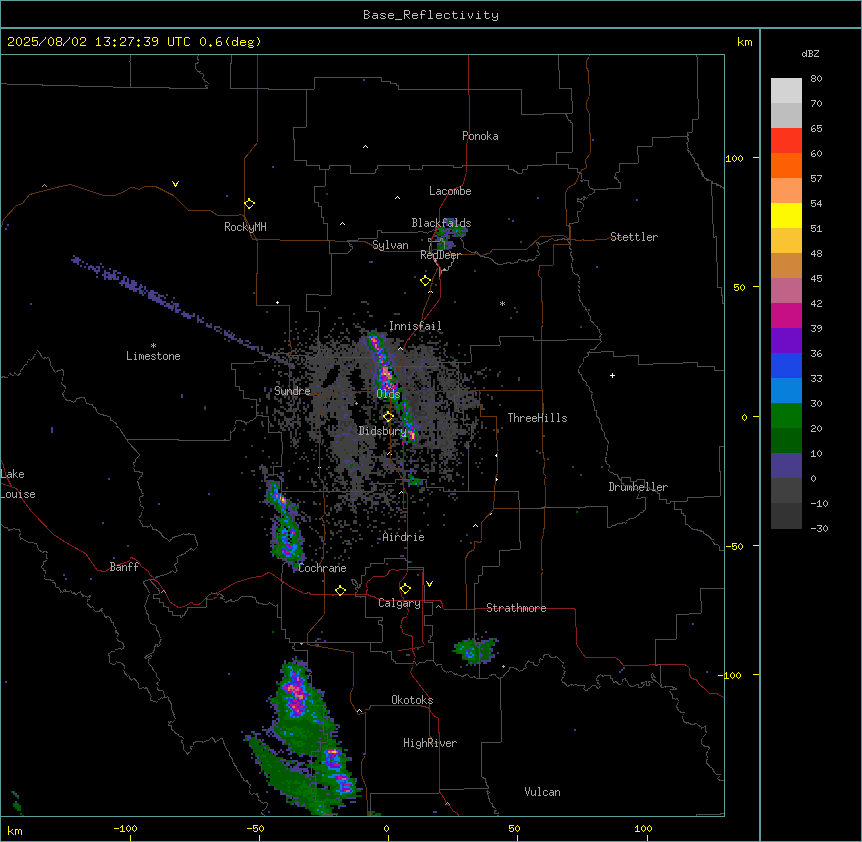Select the brown 45-48 dBZ legend swatch
The width and height of the screenshot is (862, 842).
786,265
